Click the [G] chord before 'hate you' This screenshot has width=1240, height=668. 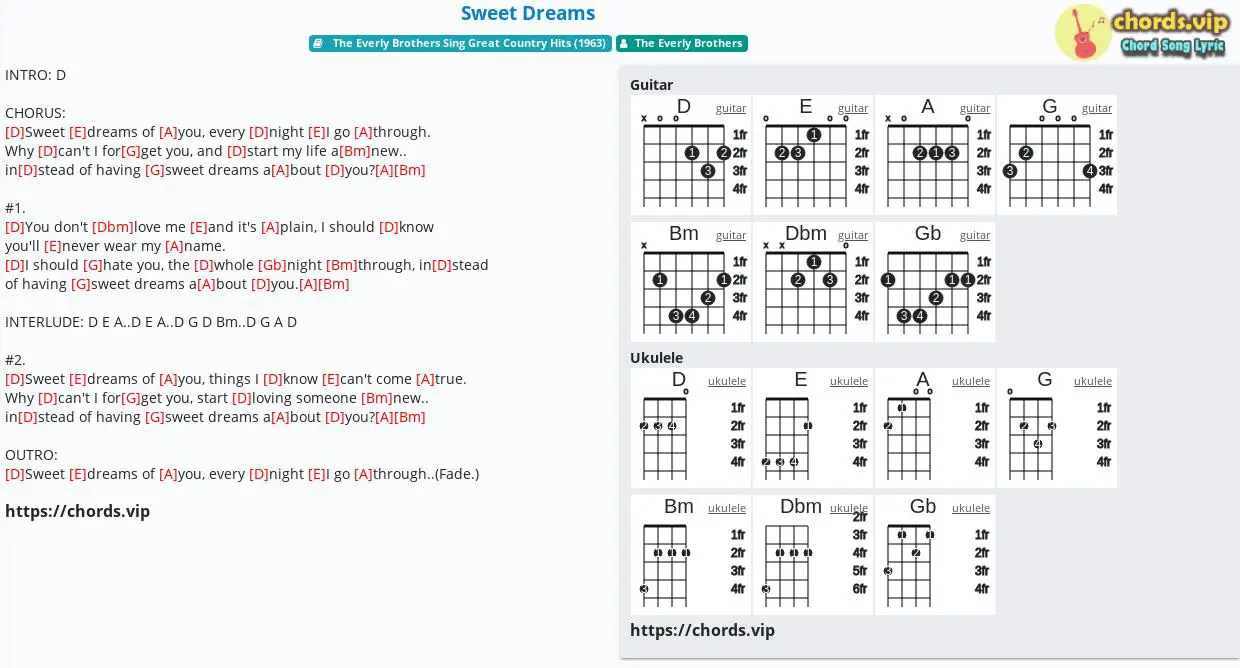[x=93, y=265]
